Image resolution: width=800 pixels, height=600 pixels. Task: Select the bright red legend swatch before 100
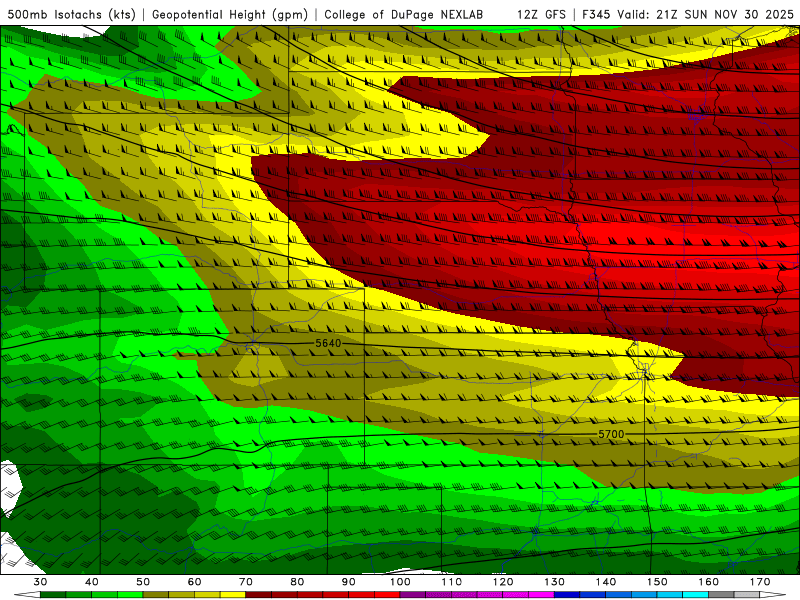[x=387, y=595]
